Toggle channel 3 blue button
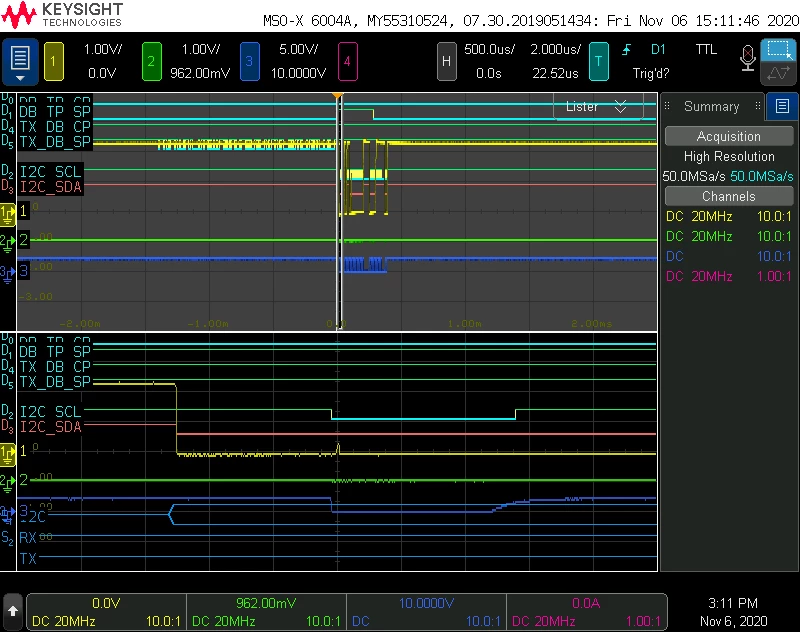800x632 pixels. 249,61
